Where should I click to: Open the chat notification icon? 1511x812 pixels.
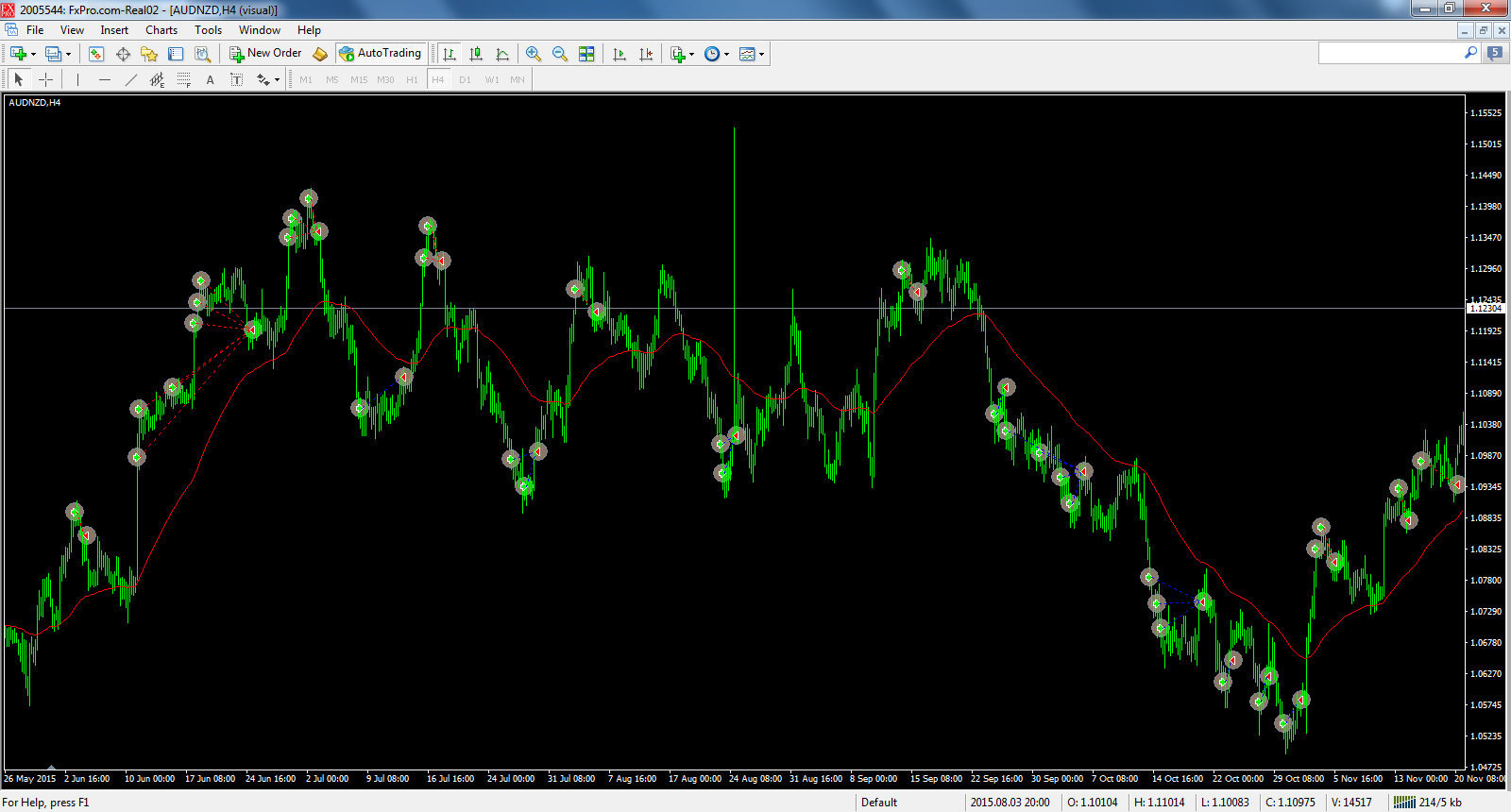[x=1494, y=54]
